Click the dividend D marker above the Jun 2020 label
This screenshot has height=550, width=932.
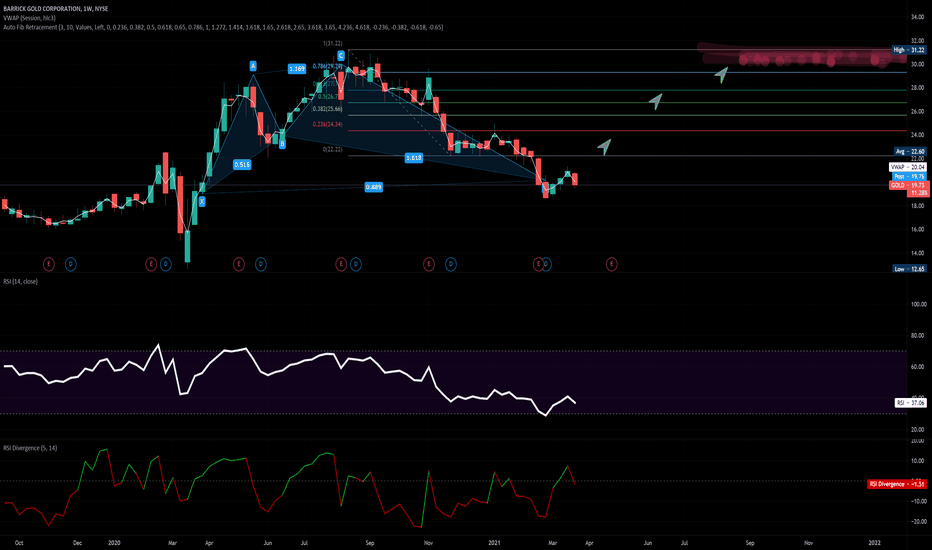pyautogui.click(x=260, y=263)
